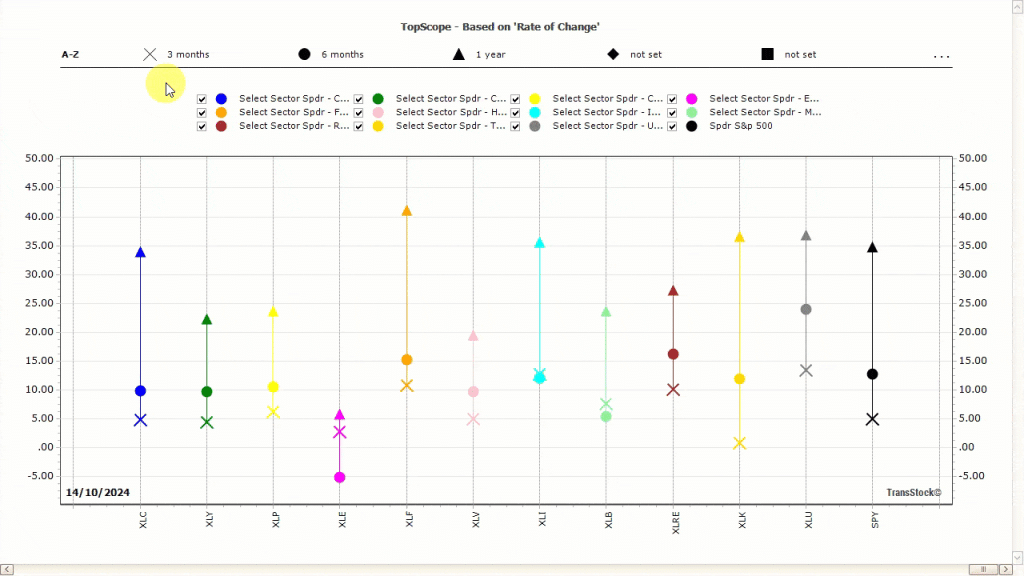Click the orange circle marker on the XLF line
Image resolution: width=1024 pixels, height=576 pixels.
pyautogui.click(x=407, y=358)
